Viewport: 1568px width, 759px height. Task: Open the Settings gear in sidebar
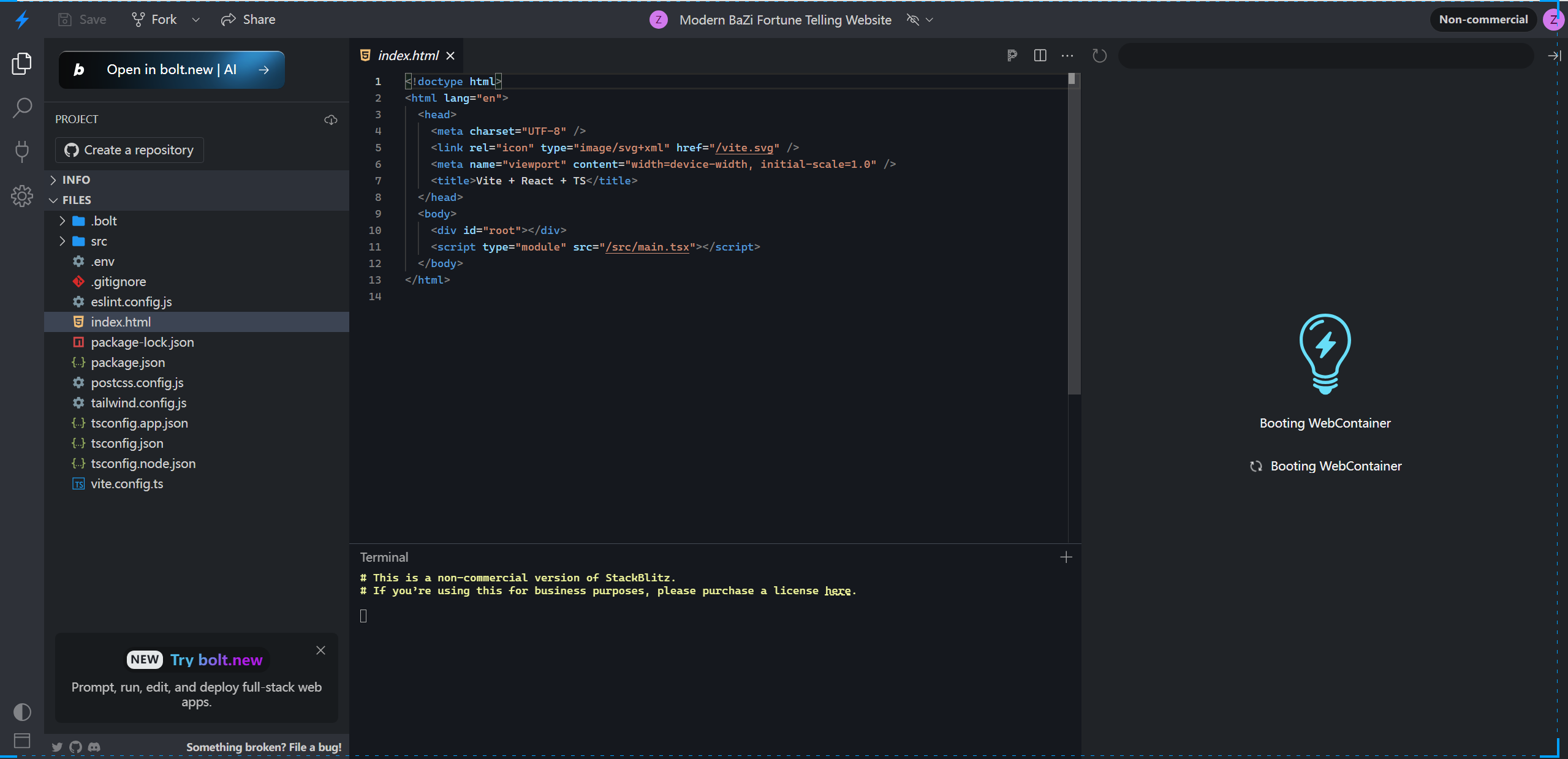tap(22, 196)
